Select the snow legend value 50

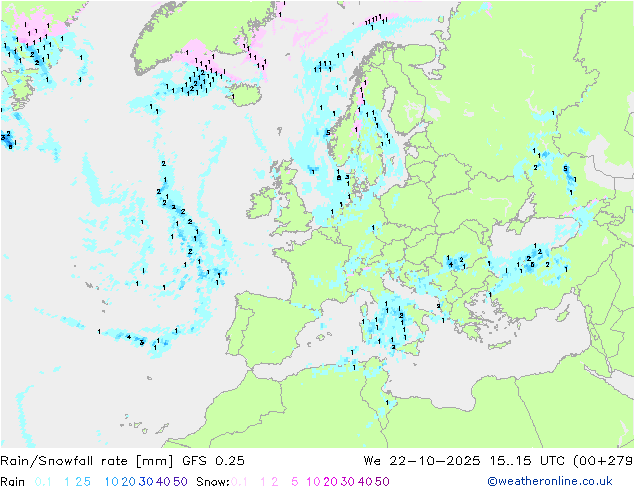pyautogui.click(x=382, y=482)
